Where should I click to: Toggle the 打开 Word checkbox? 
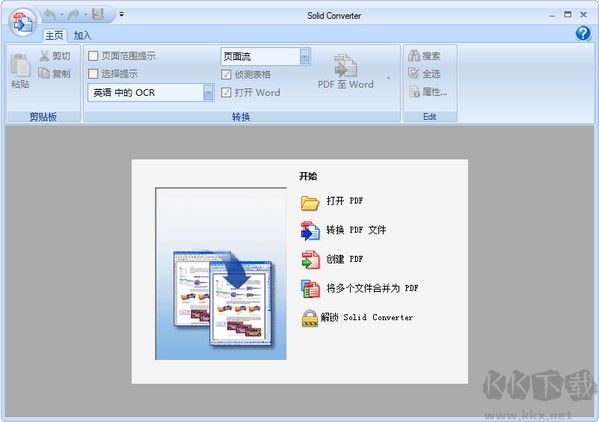pyautogui.click(x=226, y=92)
